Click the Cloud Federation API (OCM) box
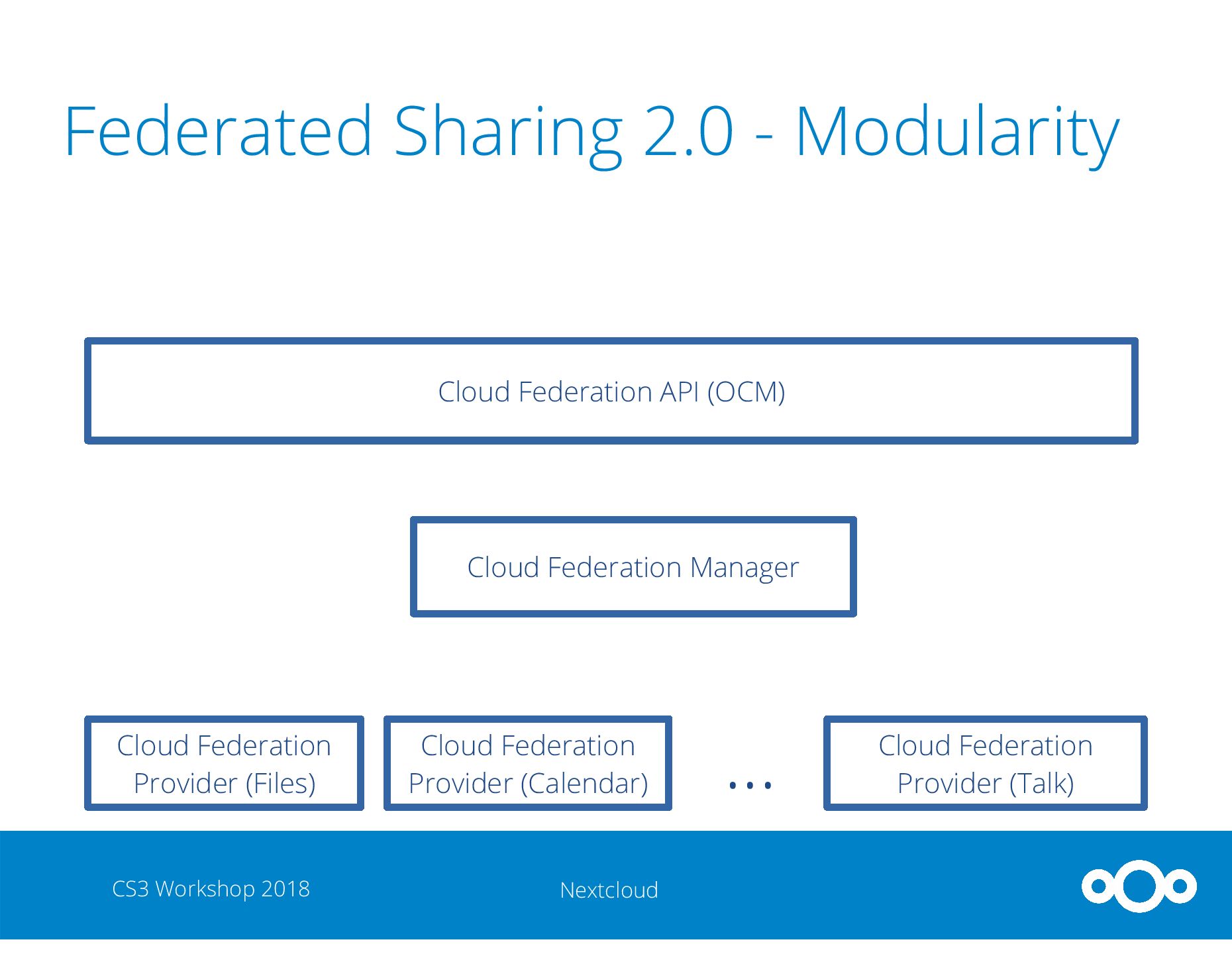The image size is (1232, 954). point(611,391)
